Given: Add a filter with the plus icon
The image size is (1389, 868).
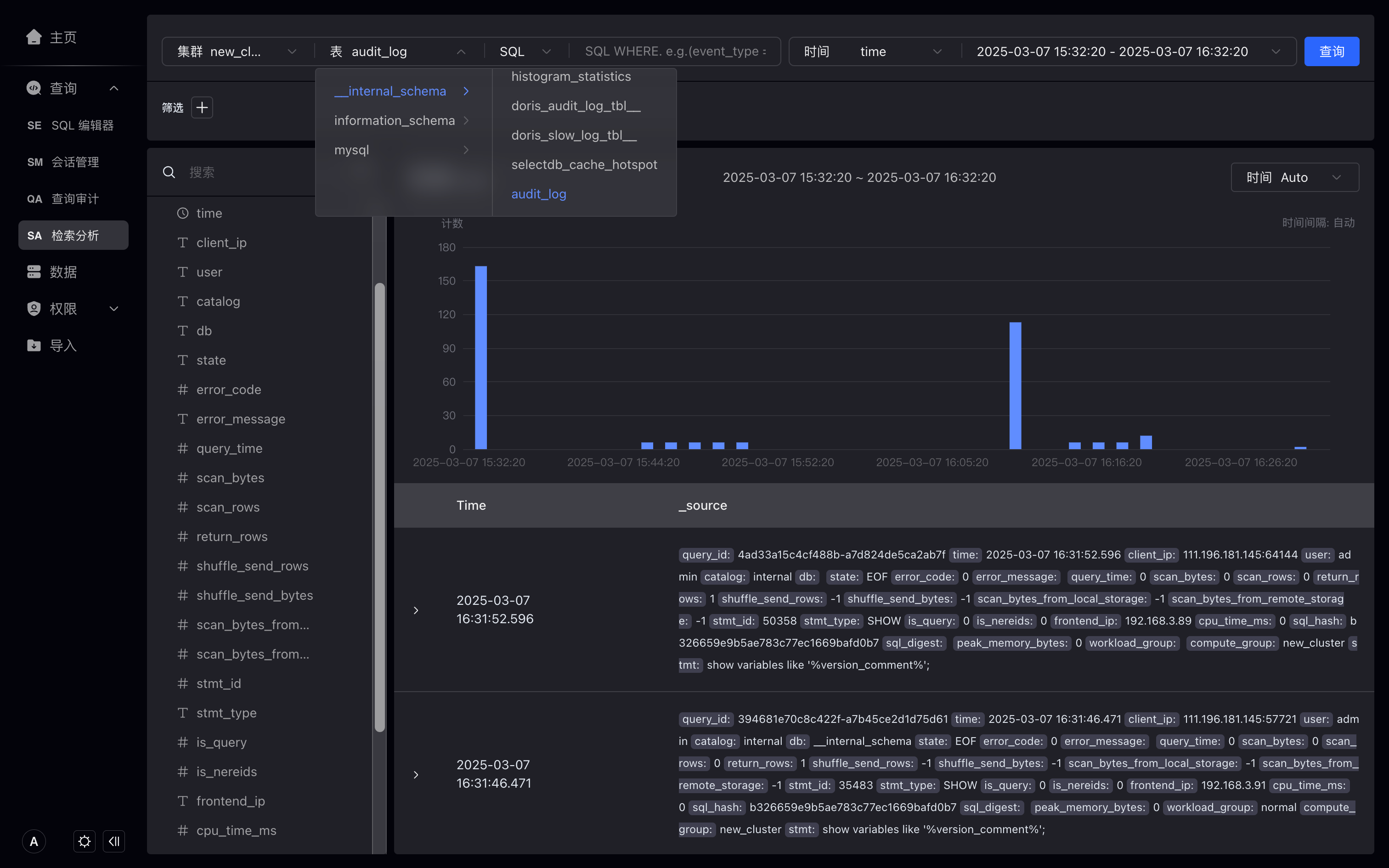Looking at the screenshot, I should point(202,107).
